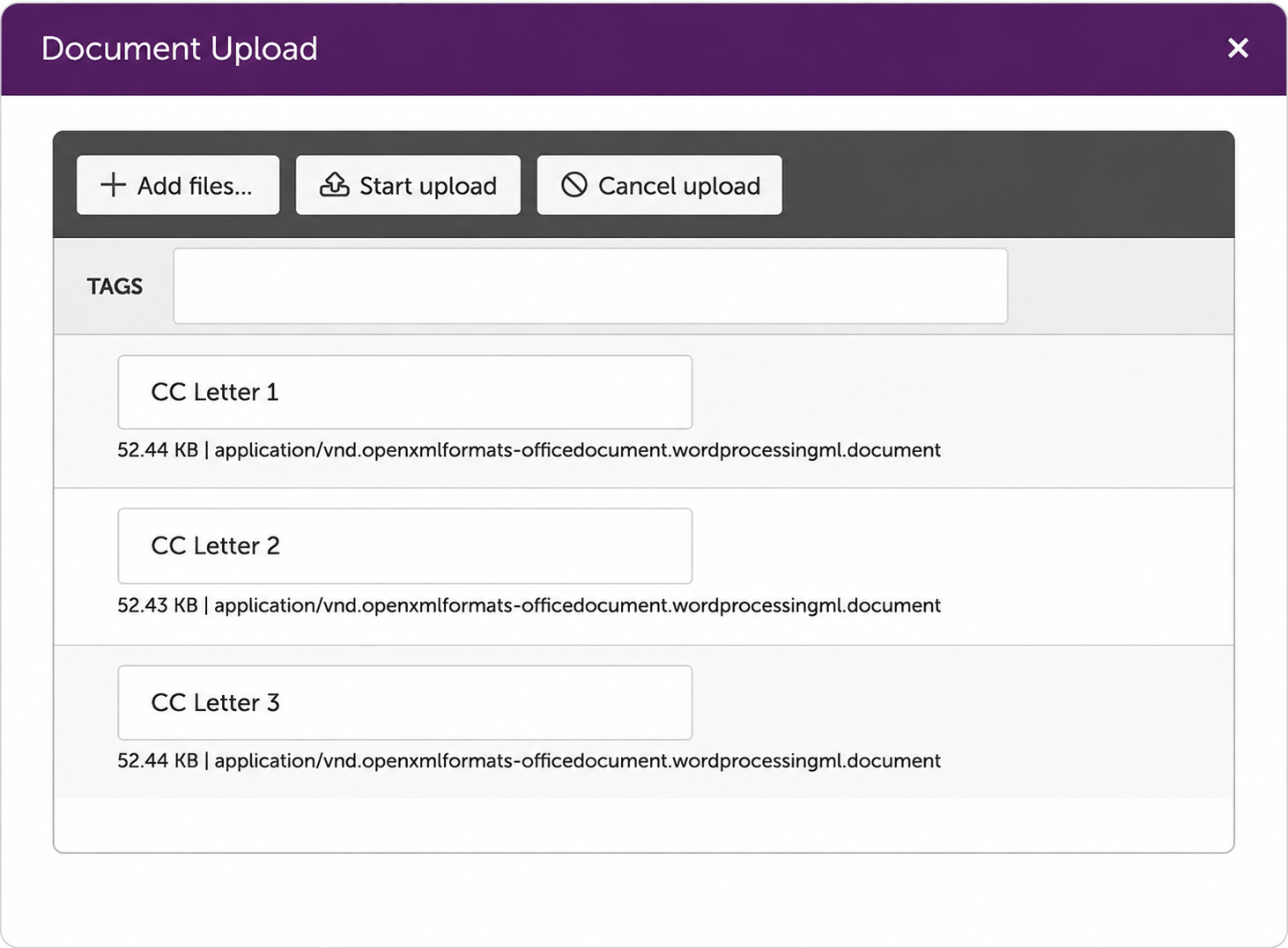Edit the CC Letter 1 name field

click(405, 392)
